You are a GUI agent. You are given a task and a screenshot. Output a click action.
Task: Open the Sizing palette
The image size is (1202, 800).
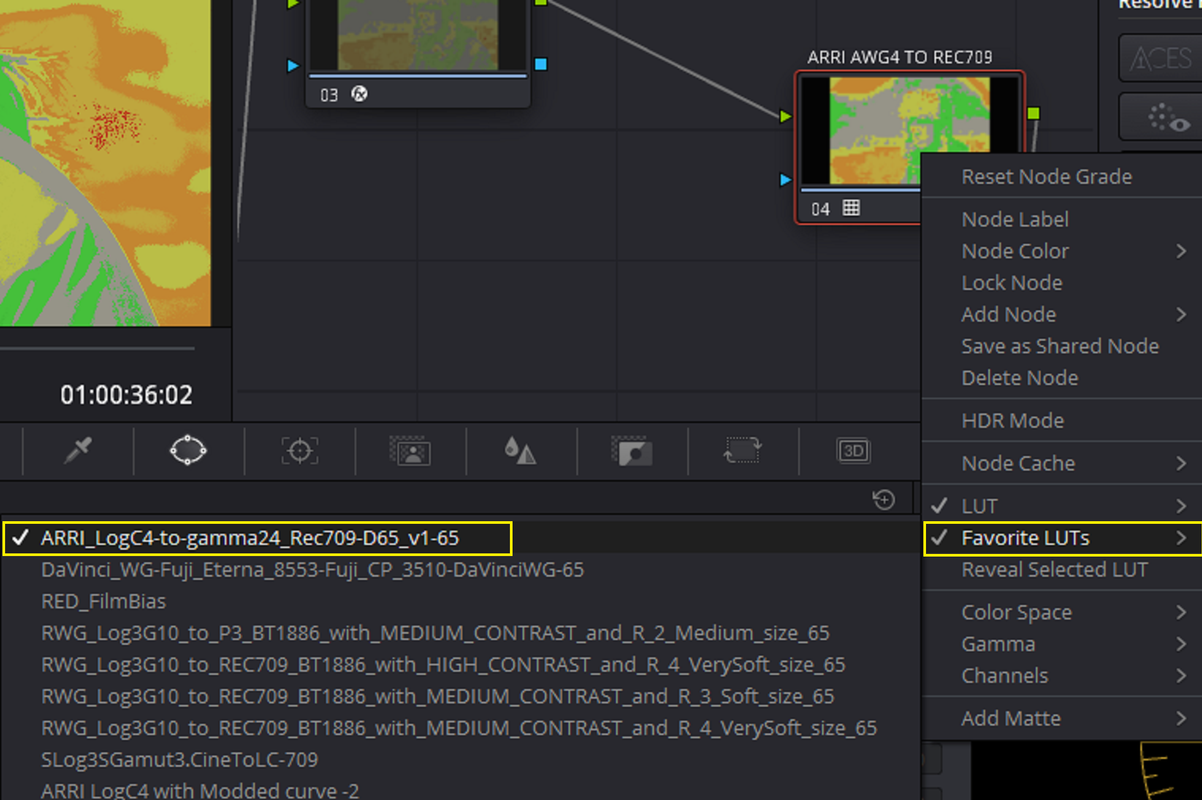(742, 451)
